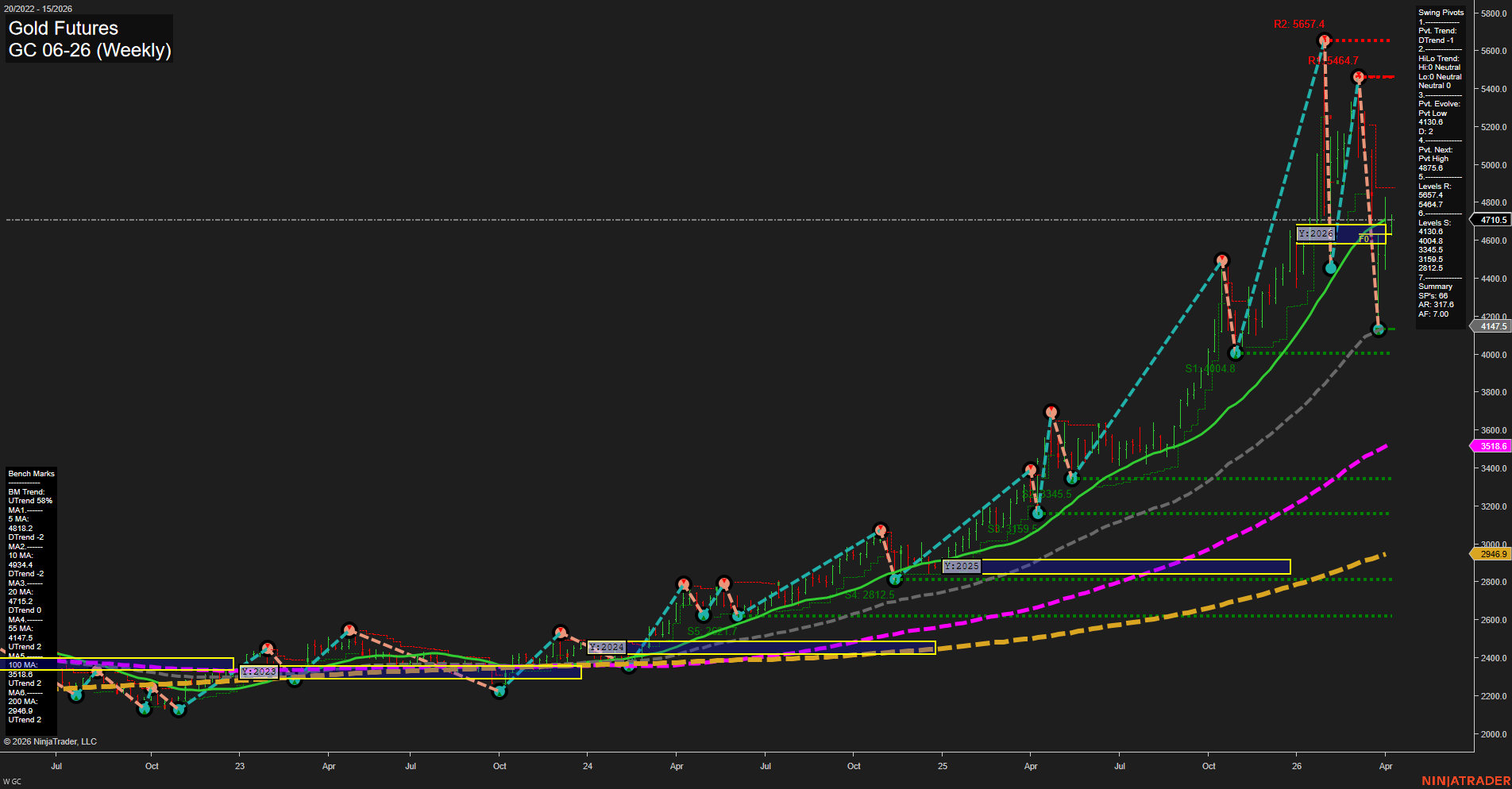Viewport: 1512px width, 789px height.
Task: Click the X pivot marker near R1: 5464.7
Action: (1359, 77)
